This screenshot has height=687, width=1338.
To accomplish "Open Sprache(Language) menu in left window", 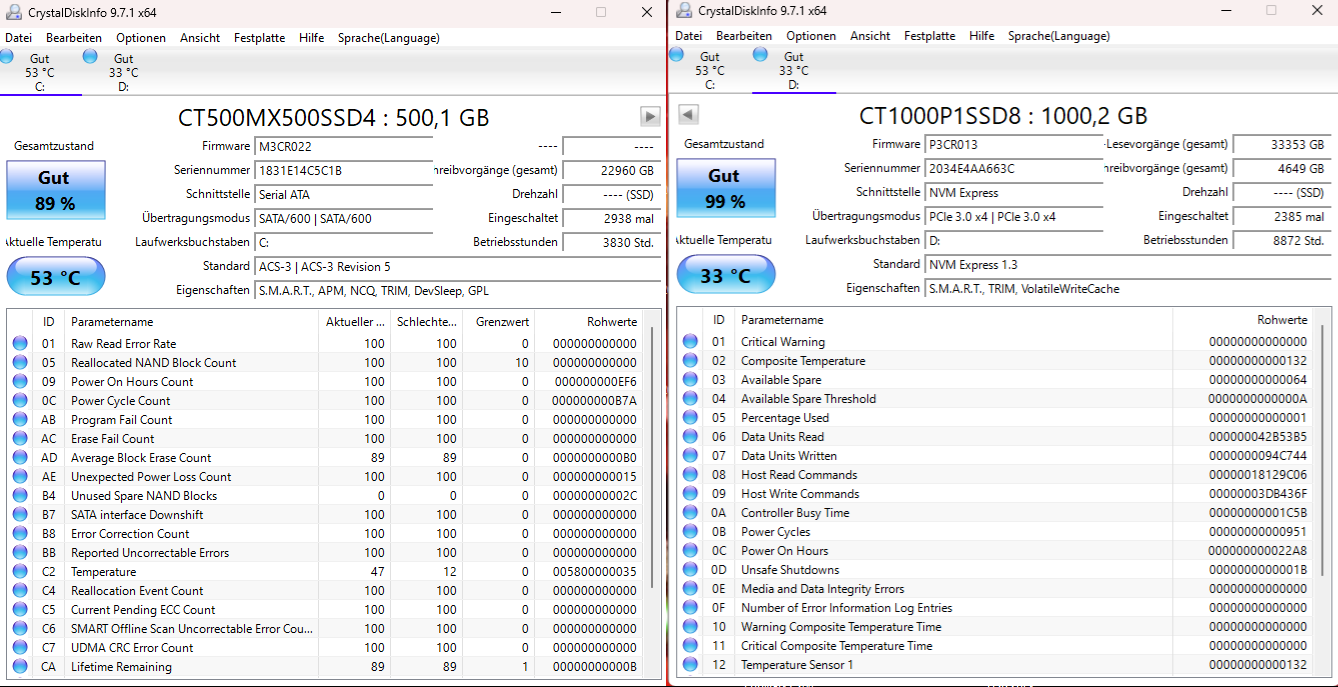I will [x=388, y=38].
